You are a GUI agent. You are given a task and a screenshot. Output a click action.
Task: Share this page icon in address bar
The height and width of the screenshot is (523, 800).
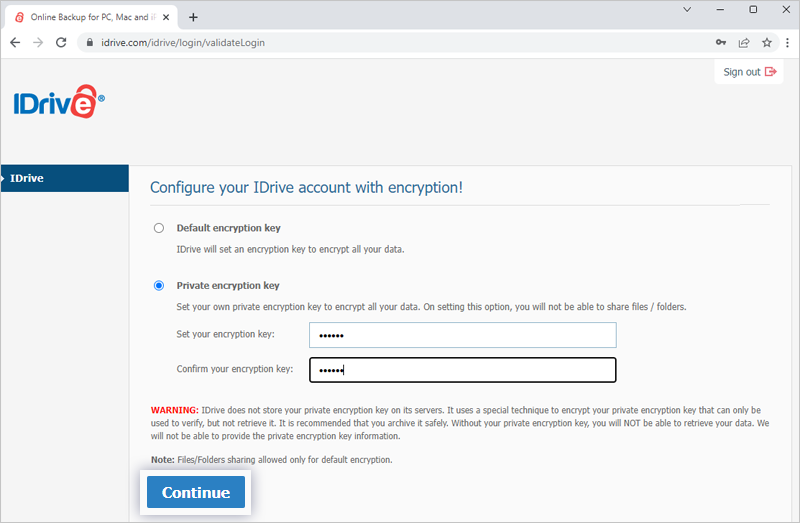pyautogui.click(x=744, y=42)
